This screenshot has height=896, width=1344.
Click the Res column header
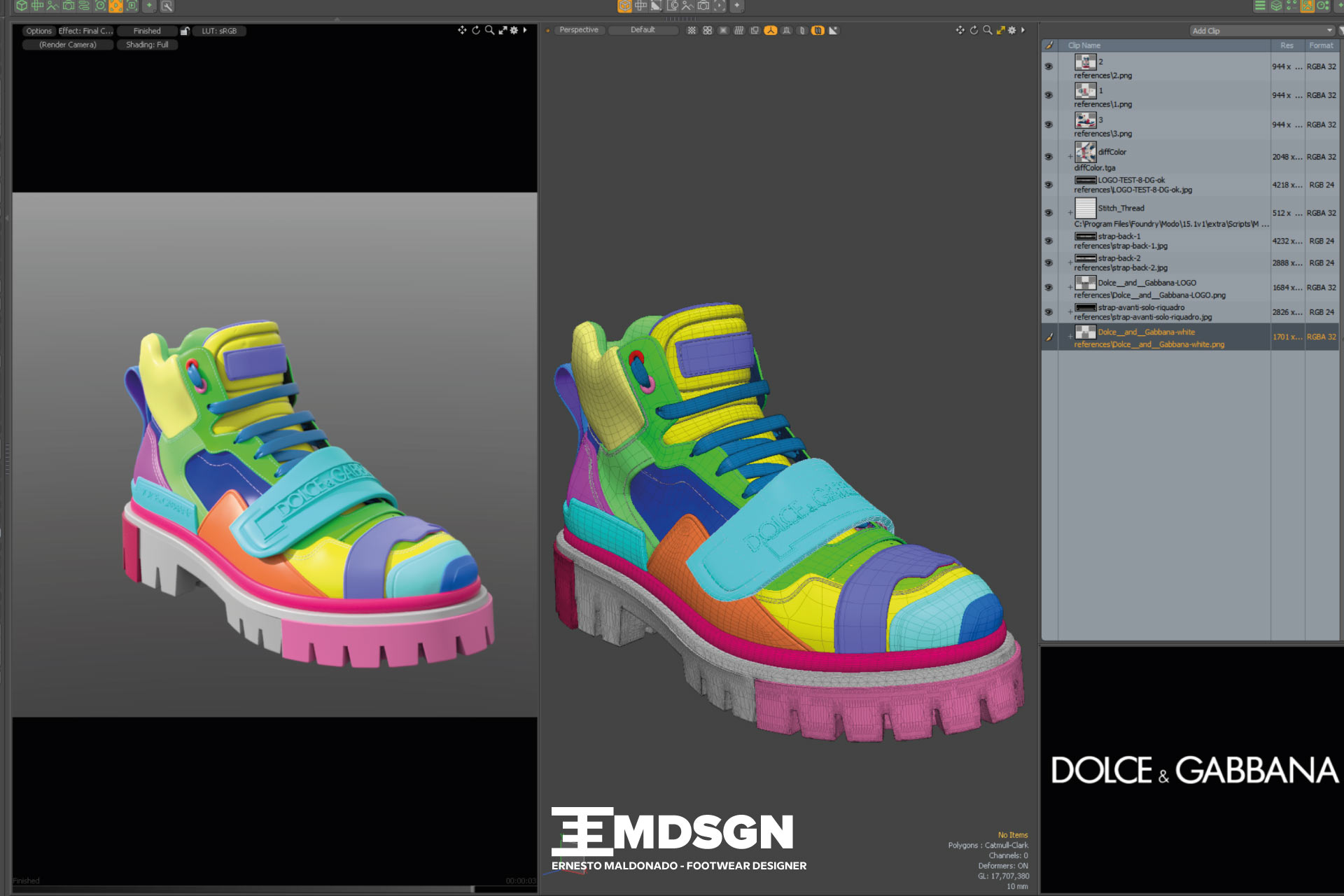pyautogui.click(x=1287, y=45)
